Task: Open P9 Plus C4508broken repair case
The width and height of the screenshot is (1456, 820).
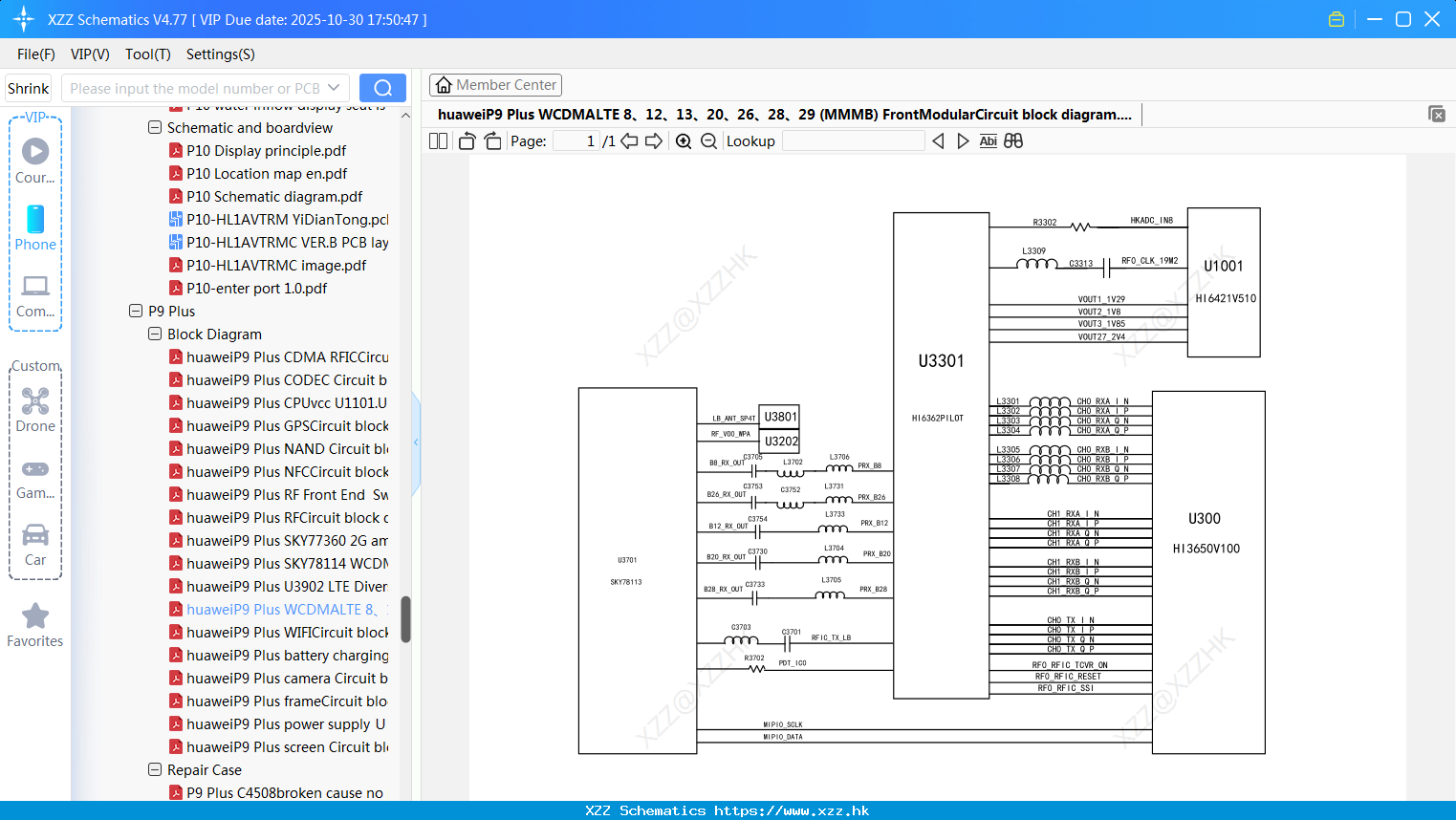Action: click(284, 792)
